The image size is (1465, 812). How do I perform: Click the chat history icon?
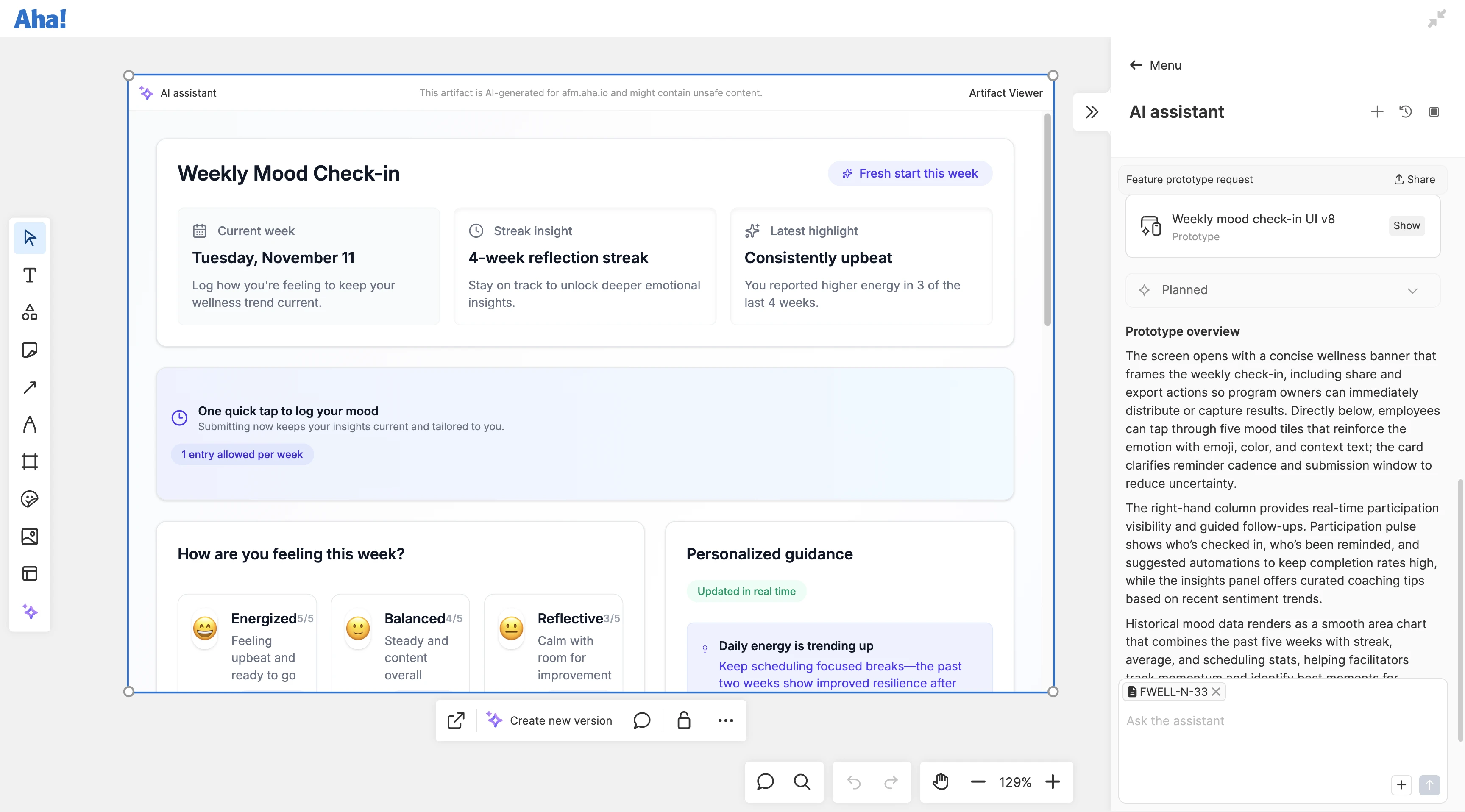click(1405, 111)
